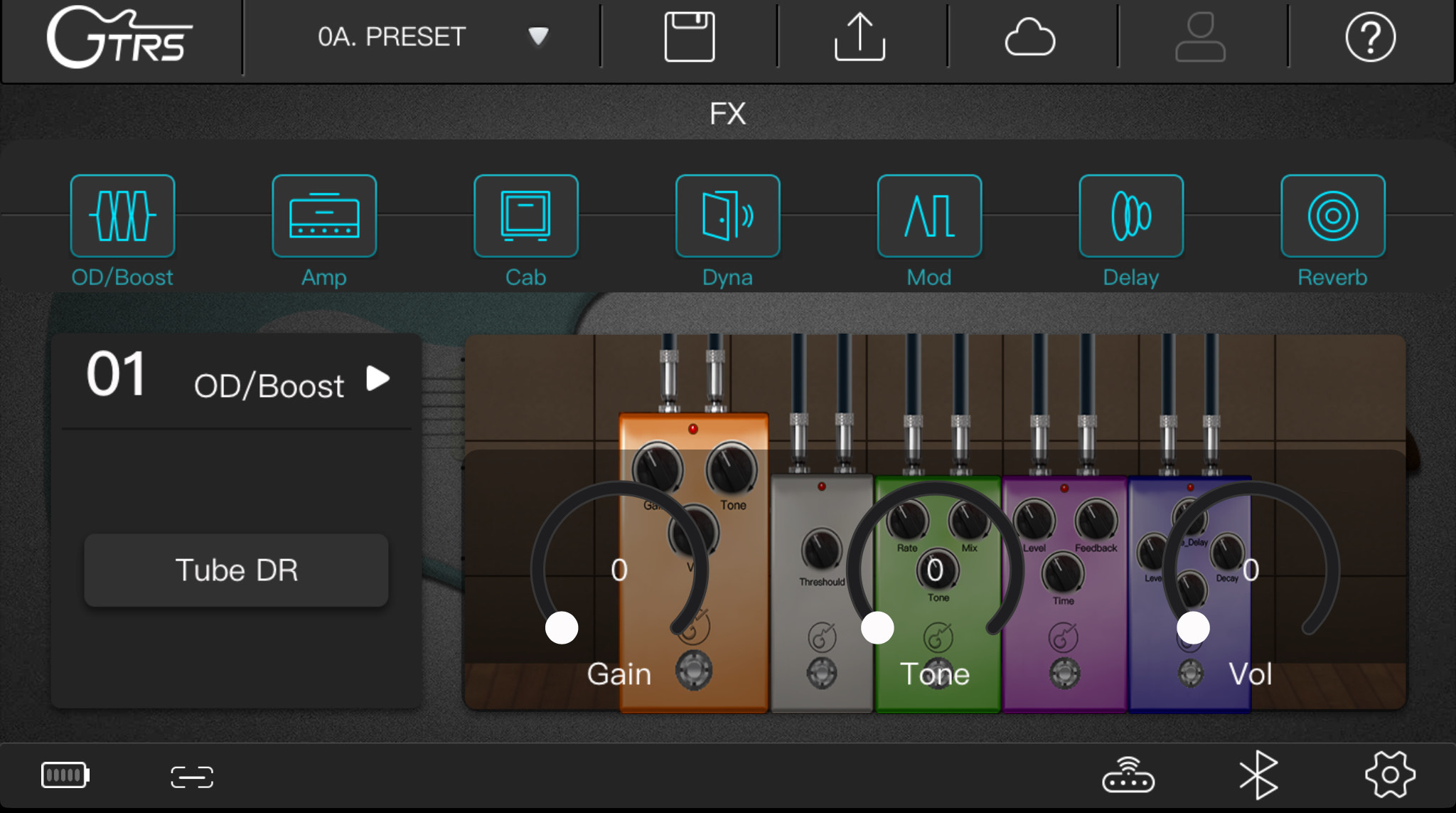Open the Reverb effect module
Viewport: 1456px width, 813px height.
[x=1333, y=216]
